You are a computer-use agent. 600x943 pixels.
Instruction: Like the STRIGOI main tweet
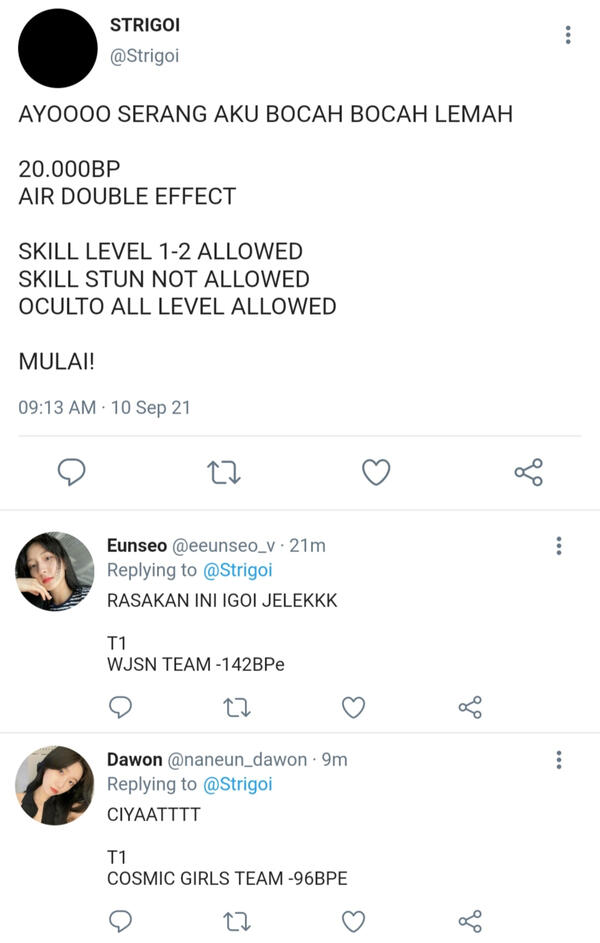[376, 472]
